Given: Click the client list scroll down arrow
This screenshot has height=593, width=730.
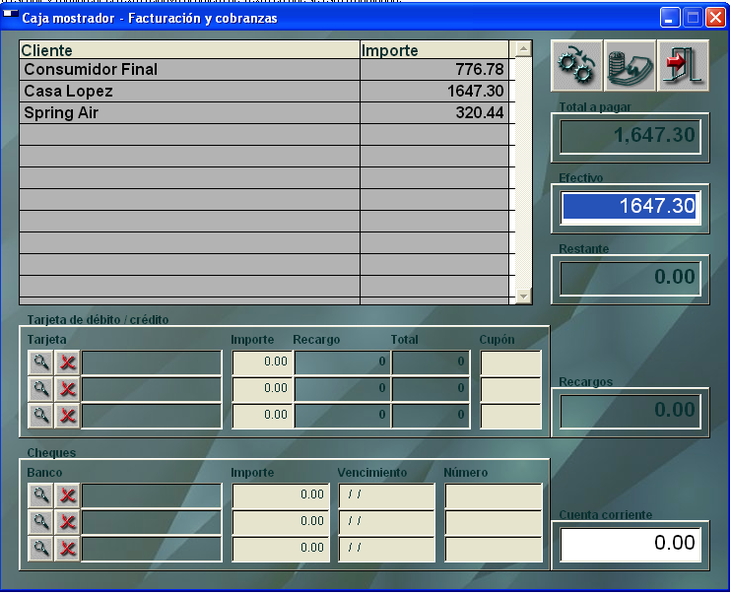Looking at the screenshot, I should click(x=523, y=296).
